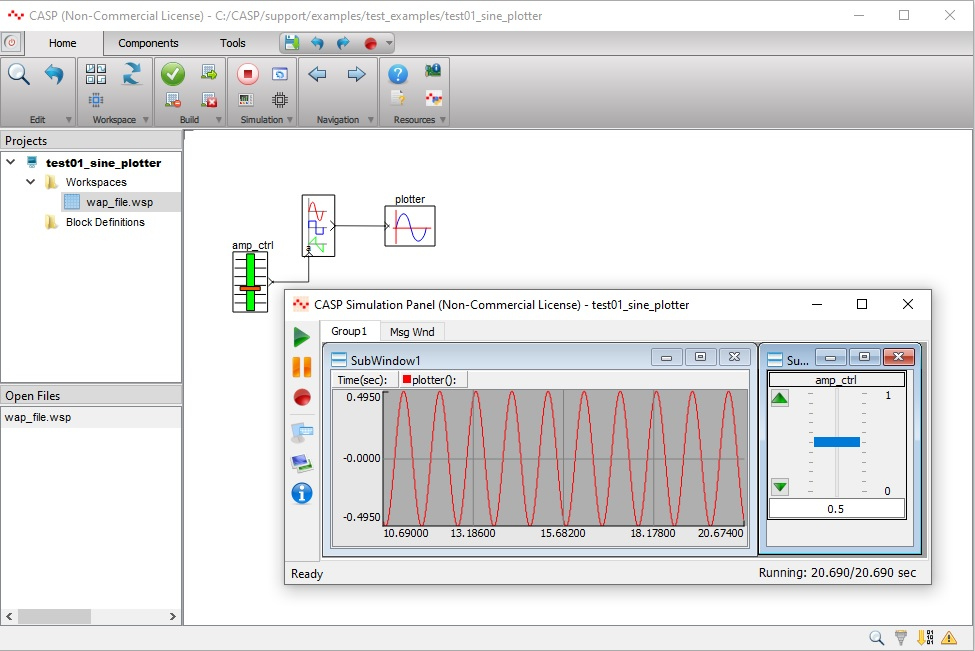The height and width of the screenshot is (651, 975).
Task: Click the red record ball in quick access toolbar
Action: pos(371,44)
